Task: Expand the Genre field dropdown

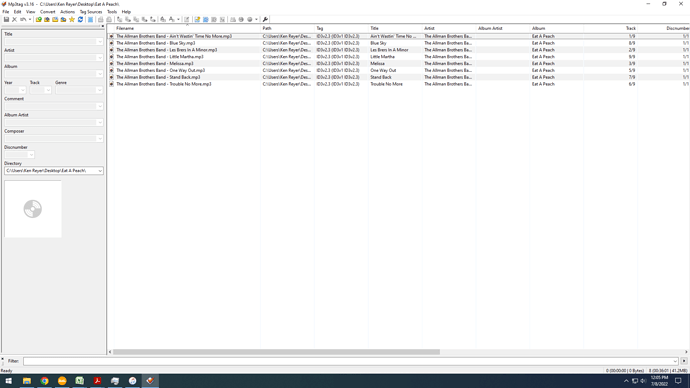Action: pyautogui.click(x=99, y=90)
